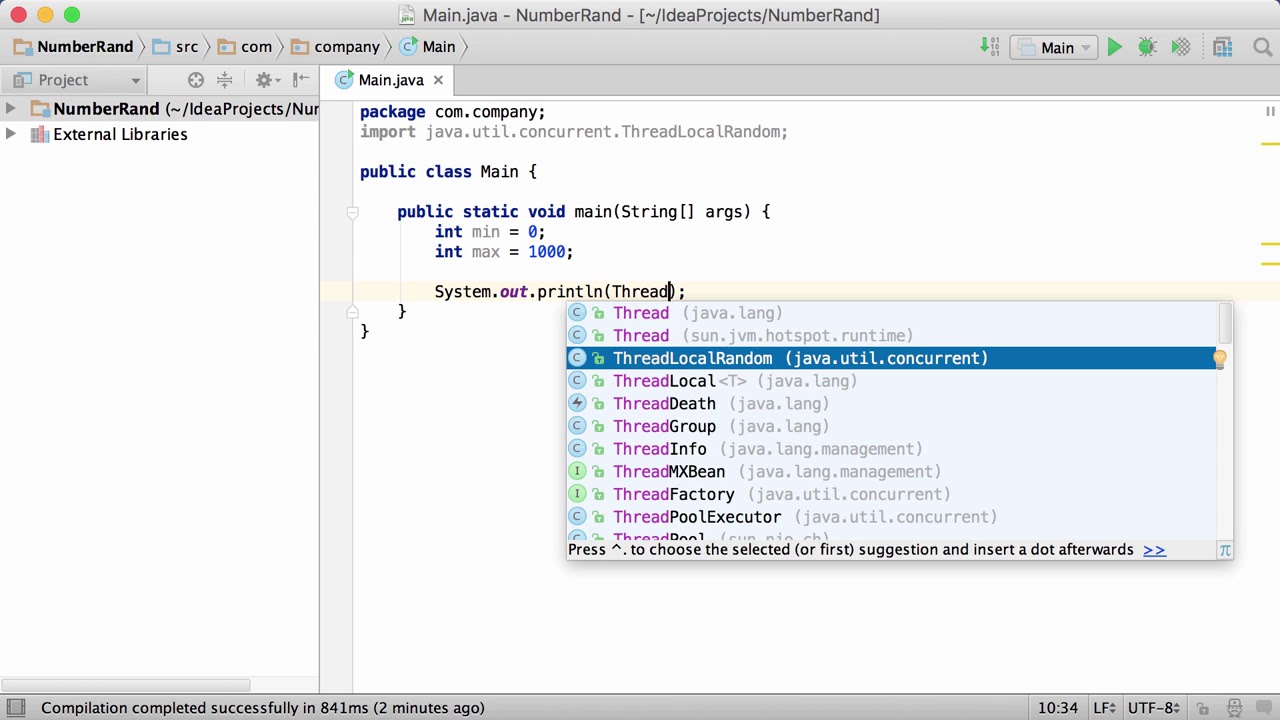Run the Main configuration
This screenshot has height=720, width=1280.
1114,47
